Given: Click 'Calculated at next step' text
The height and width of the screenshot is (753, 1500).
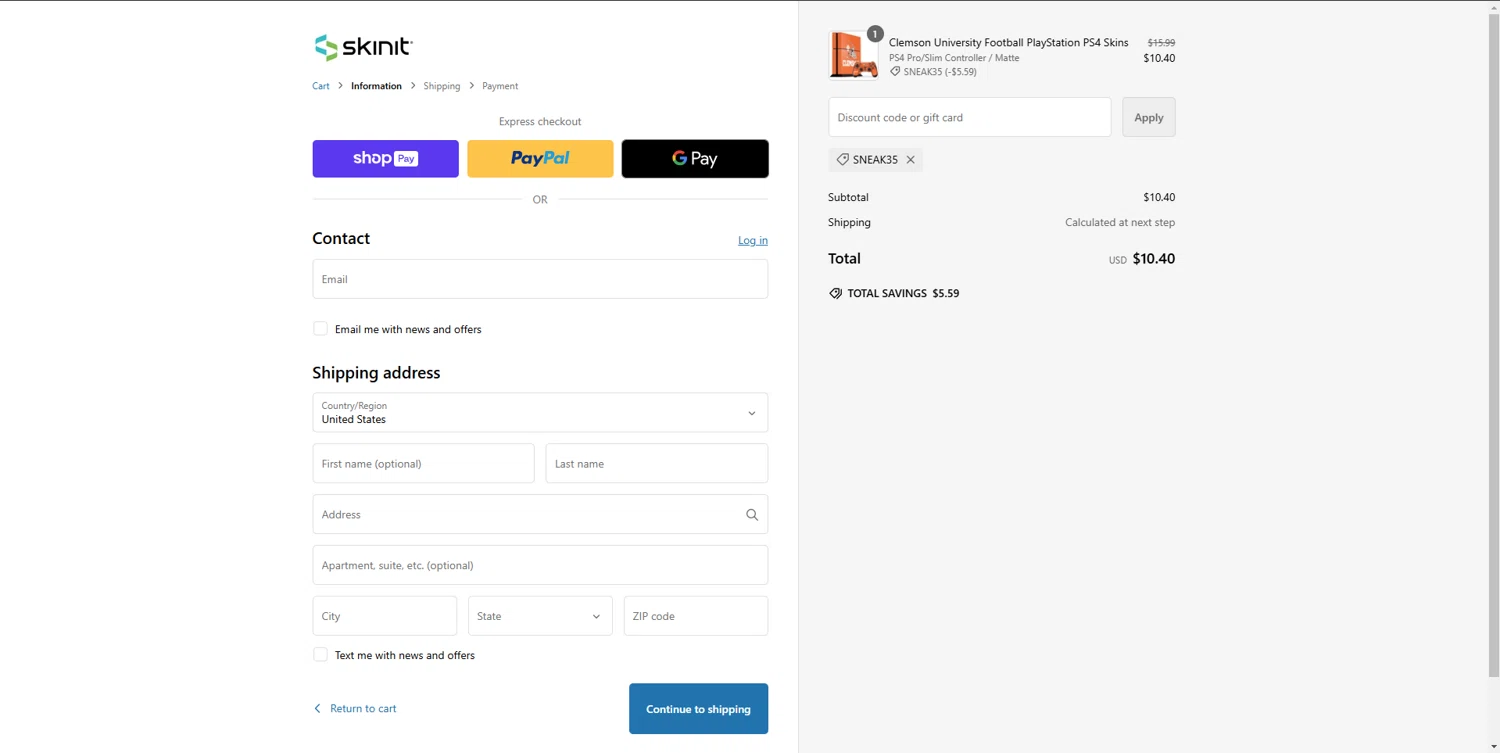Looking at the screenshot, I should coord(1120,223).
